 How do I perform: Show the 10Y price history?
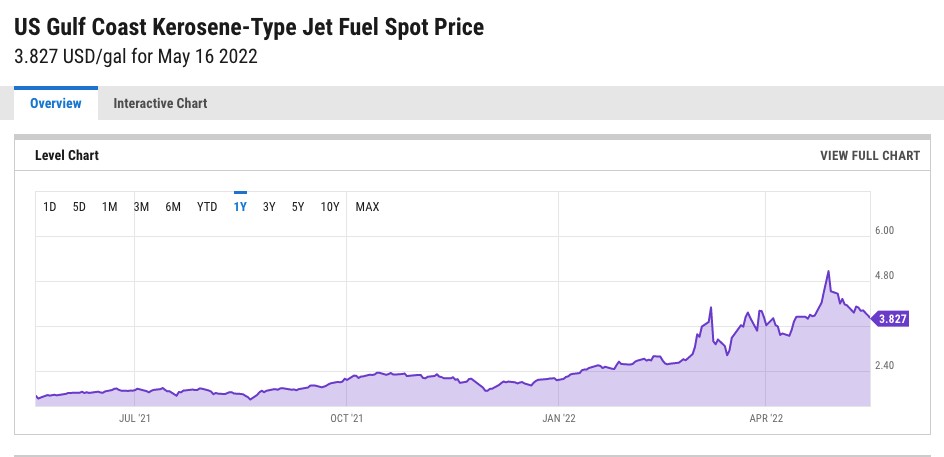pyautogui.click(x=330, y=207)
